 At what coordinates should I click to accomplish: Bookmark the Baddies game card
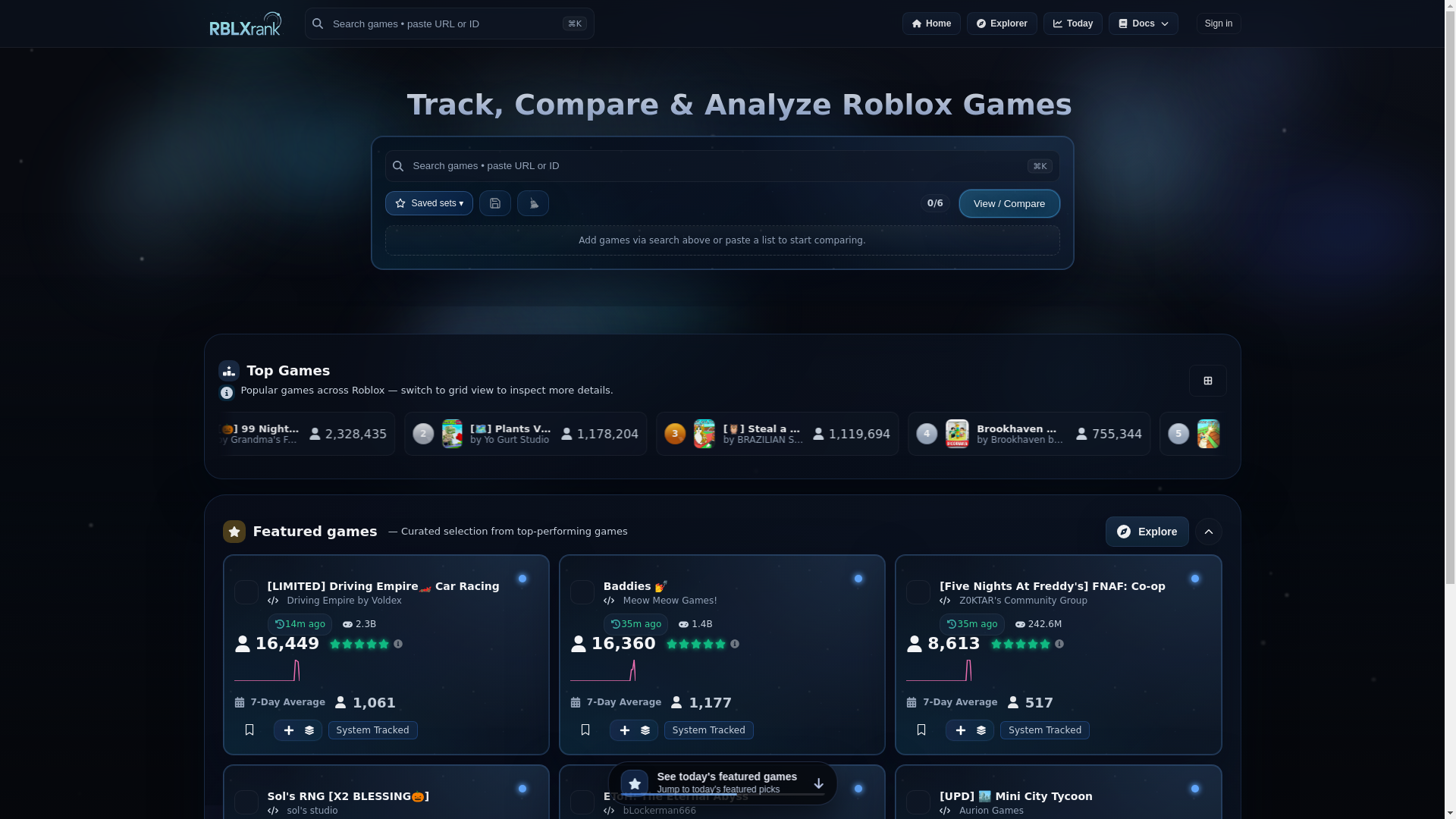(585, 730)
